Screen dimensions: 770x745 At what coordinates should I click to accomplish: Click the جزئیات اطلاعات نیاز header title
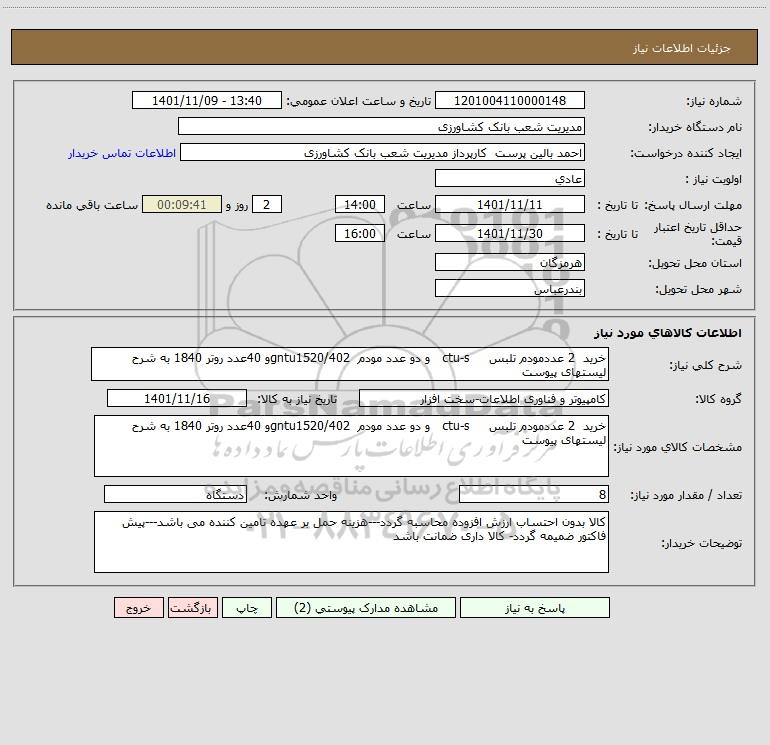pyautogui.click(x=682, y=48)
